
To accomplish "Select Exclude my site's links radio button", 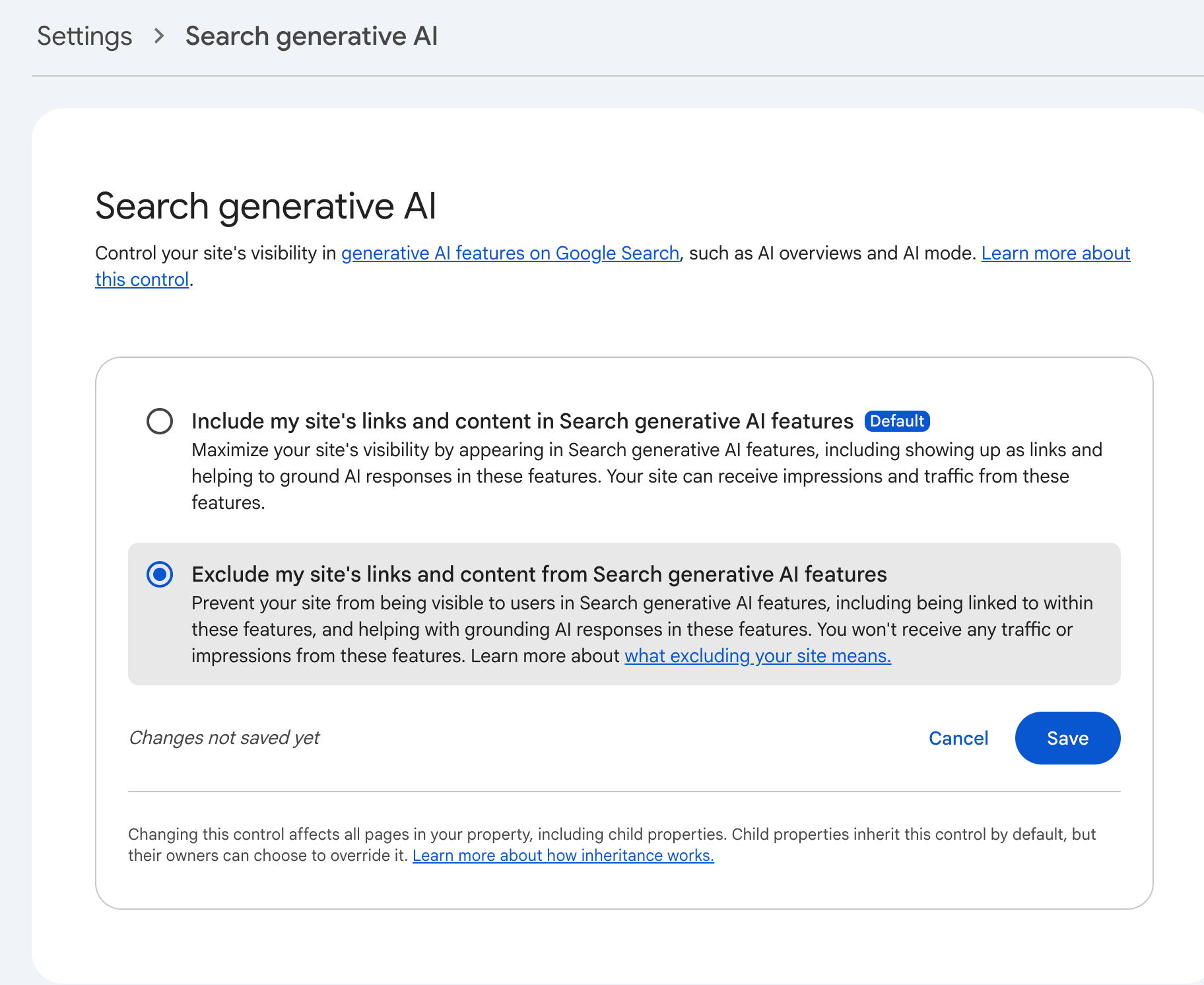I will coord(160,574).
